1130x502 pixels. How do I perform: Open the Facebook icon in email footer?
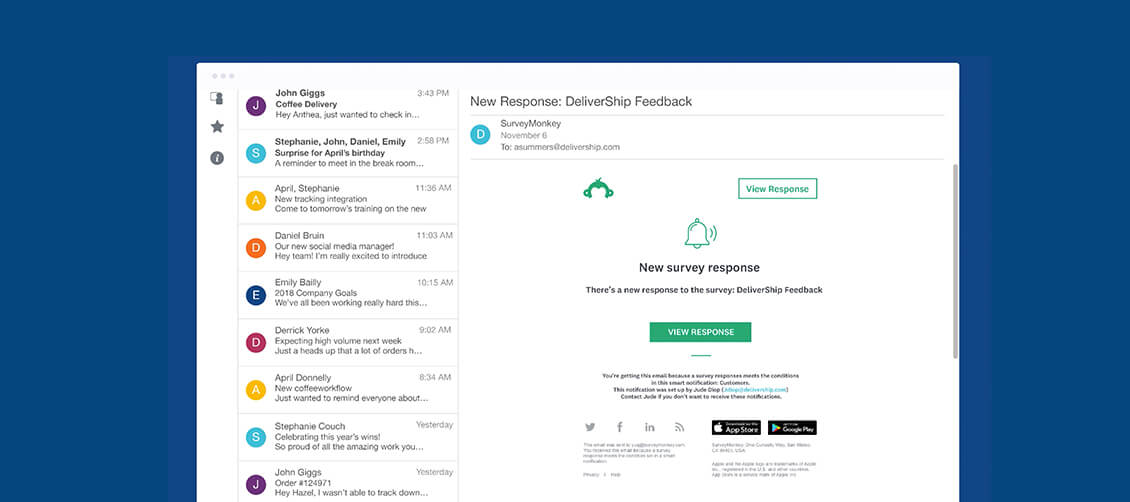click(620, 427)
